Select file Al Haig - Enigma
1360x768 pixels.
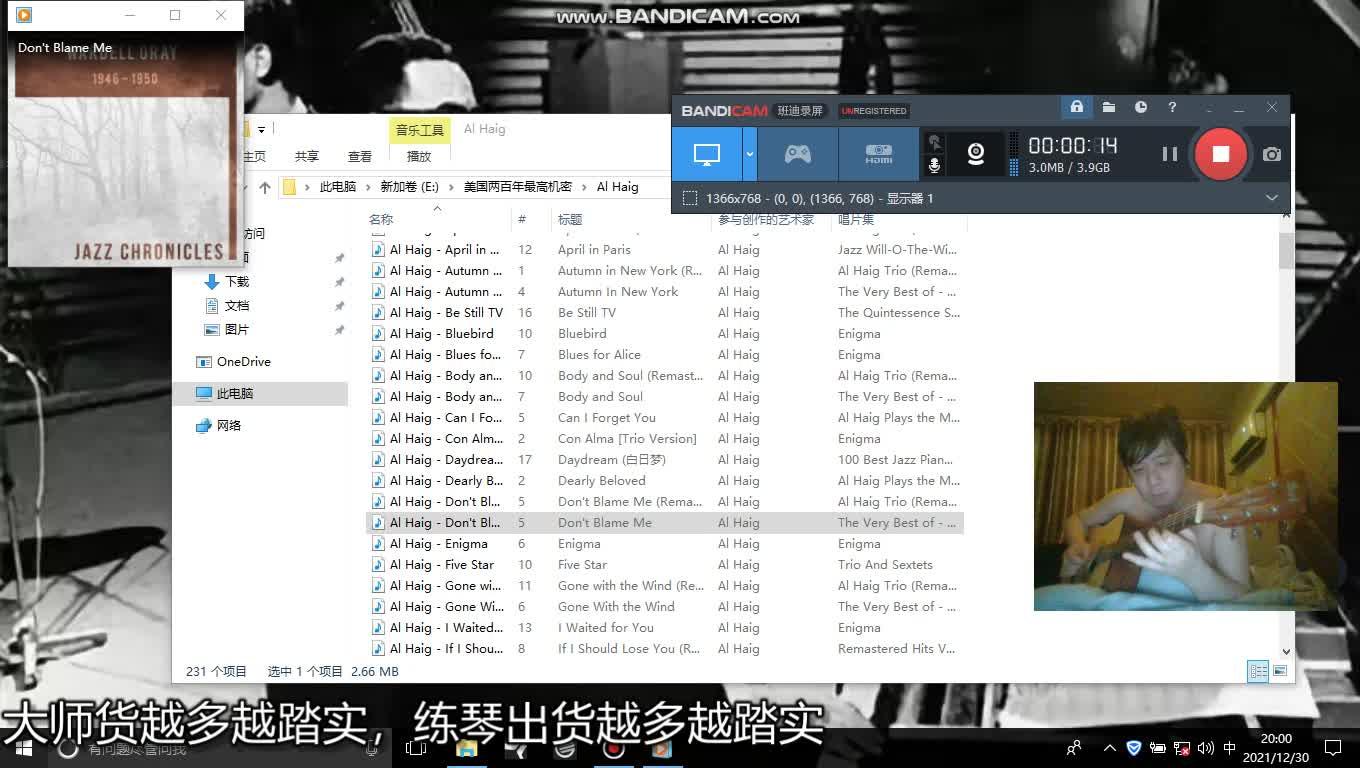(439, 544)
